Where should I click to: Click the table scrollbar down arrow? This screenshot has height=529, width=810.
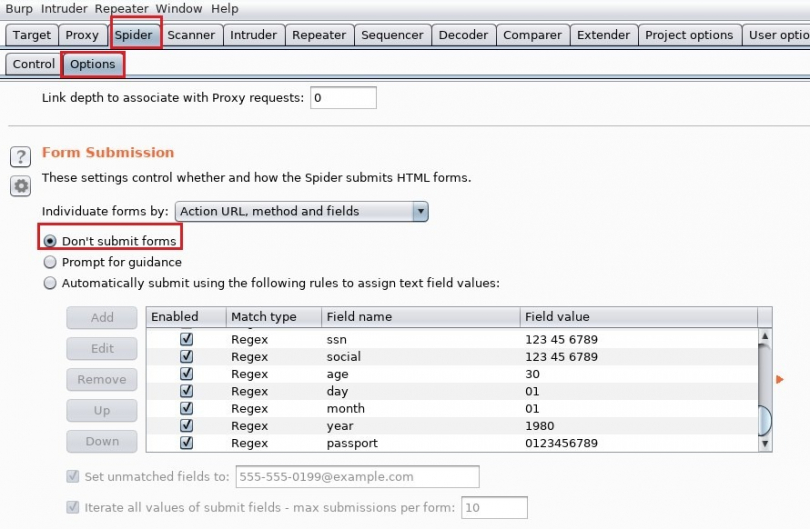click(765, 443)
